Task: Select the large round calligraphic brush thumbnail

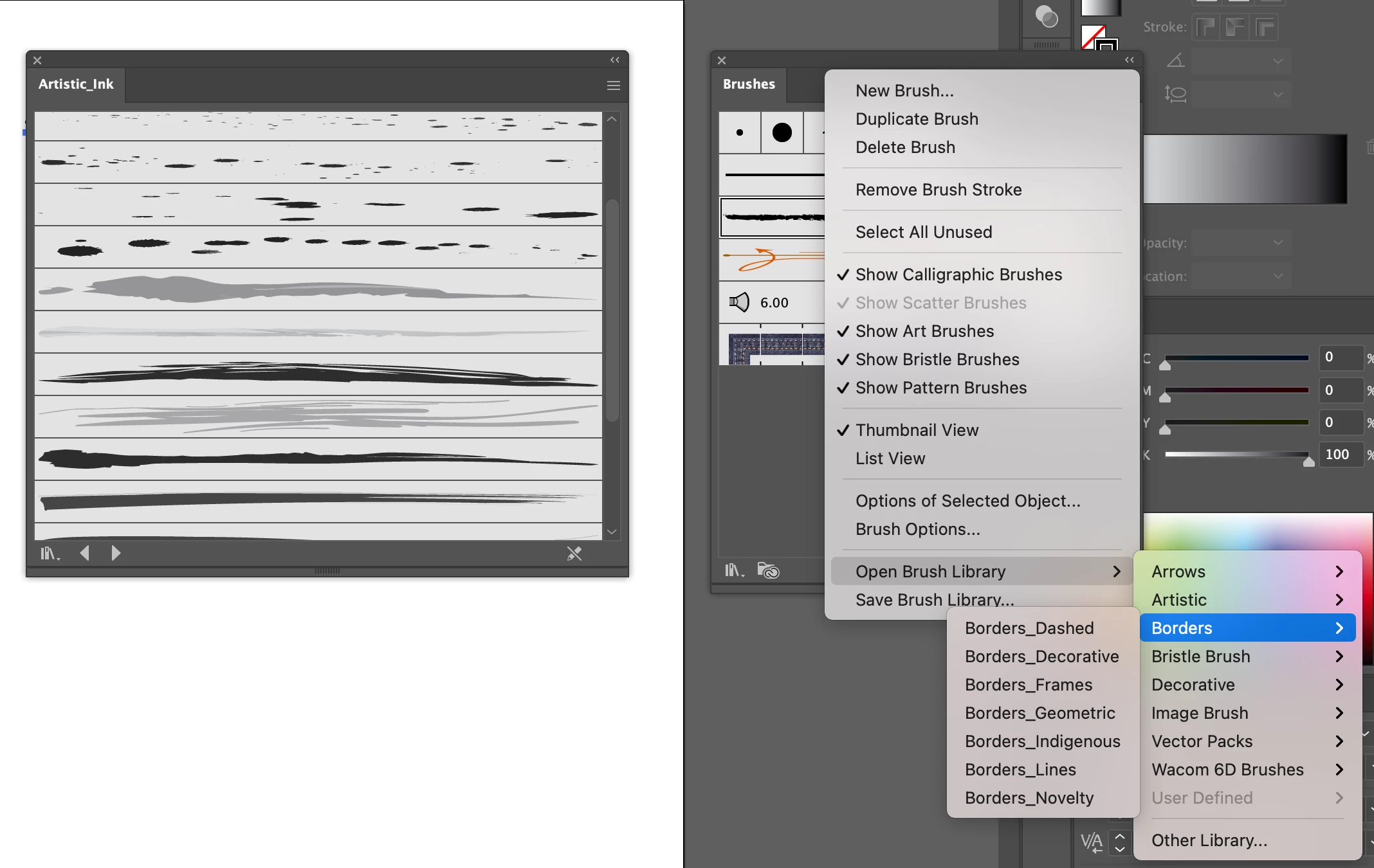Action: [x=782, y=132]
